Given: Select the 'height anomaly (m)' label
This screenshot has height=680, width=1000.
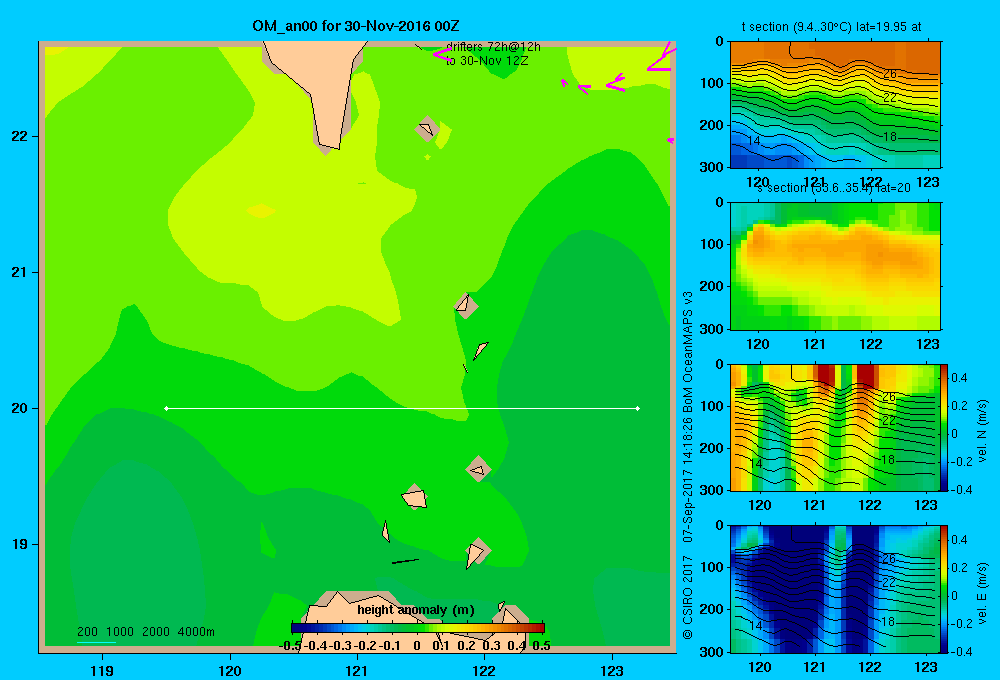Looking at the screenshot, I should point(416,610).
